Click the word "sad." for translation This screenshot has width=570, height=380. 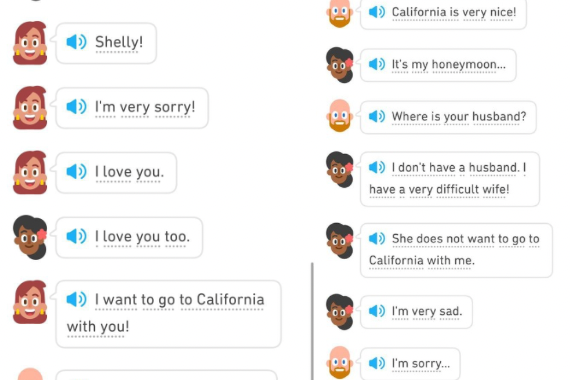pos(451,312)
